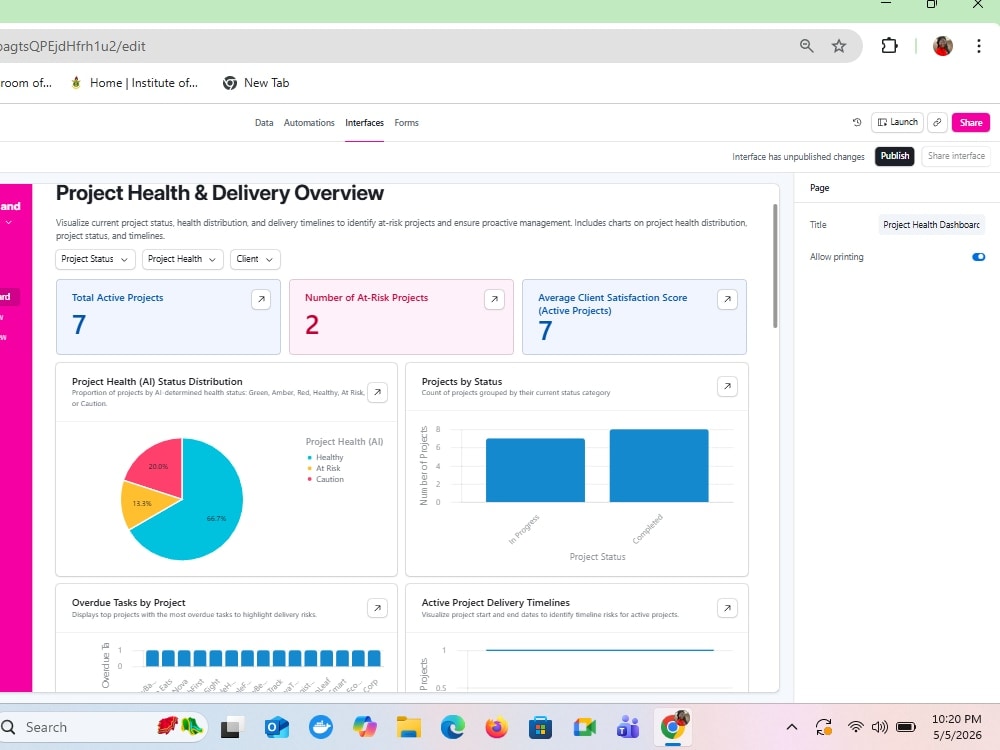Expand the Average Client Satisfaction Score card
1000x750 pixels.
point(727,299)
